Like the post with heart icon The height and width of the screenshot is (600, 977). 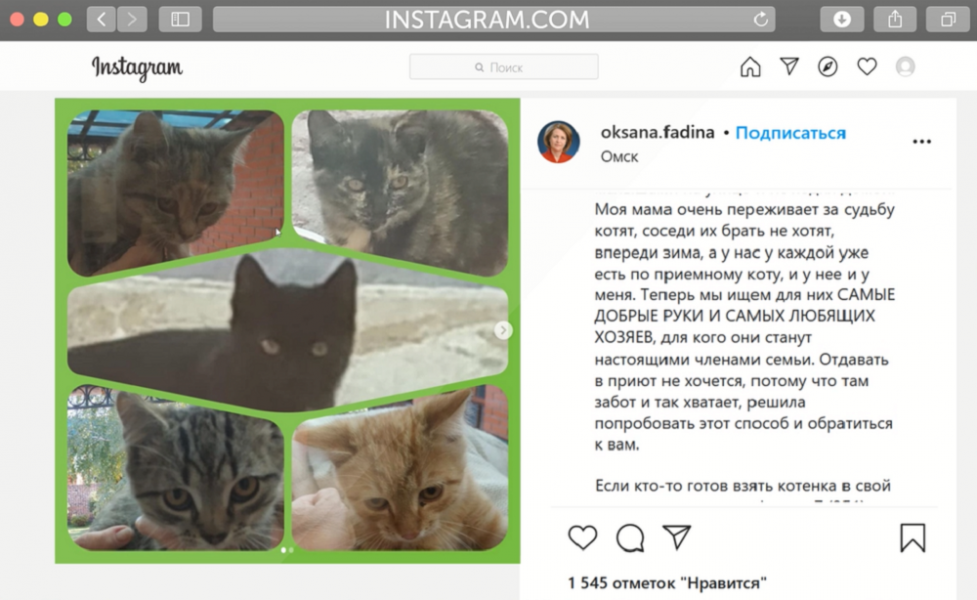click(583, 538)
